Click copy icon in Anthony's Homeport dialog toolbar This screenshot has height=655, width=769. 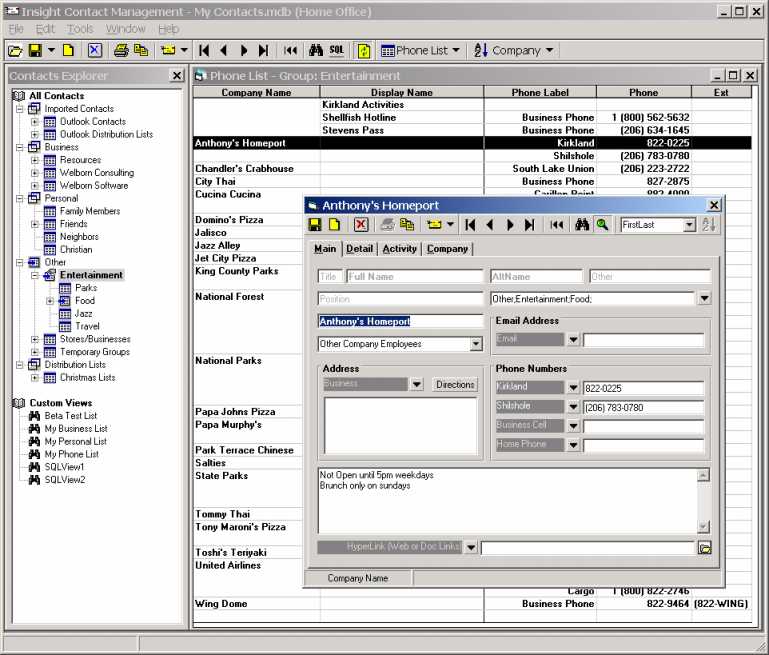click(x=407, y=225)
